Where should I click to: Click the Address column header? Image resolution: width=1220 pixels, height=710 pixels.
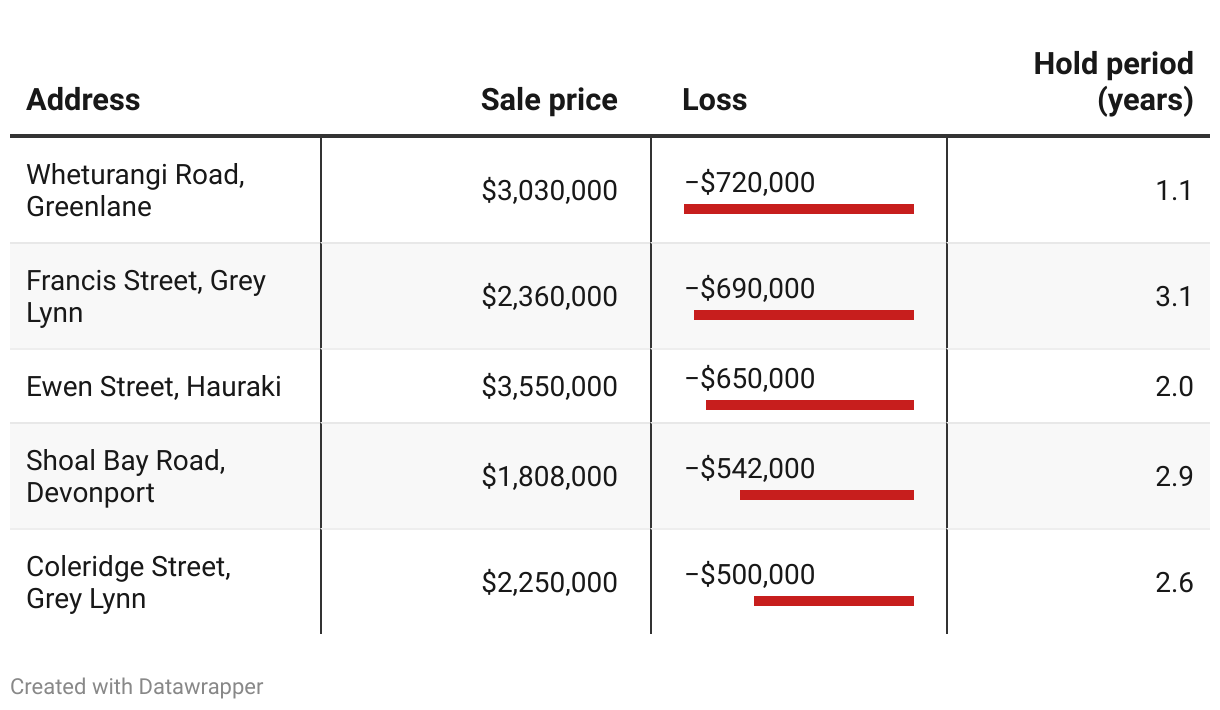point(83,100)
